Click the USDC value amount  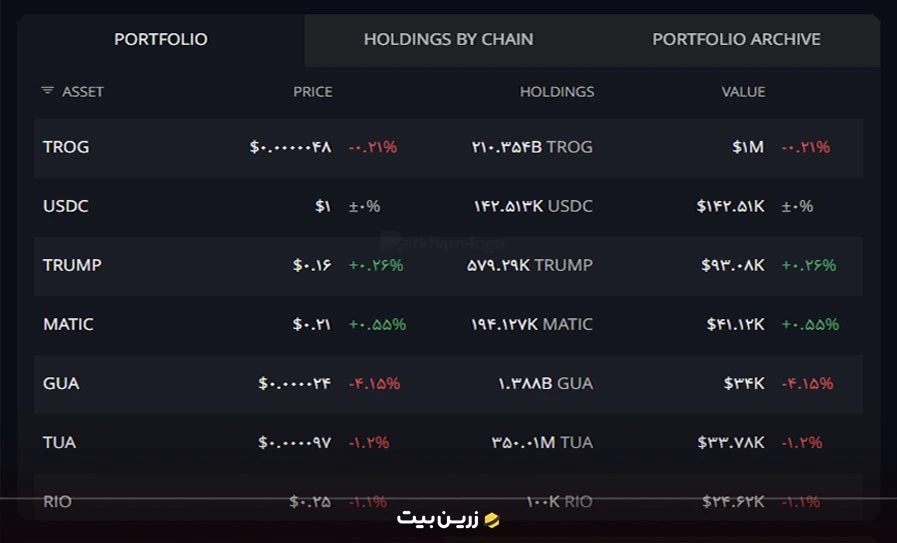pyautogui.click(x=731, y=206)
